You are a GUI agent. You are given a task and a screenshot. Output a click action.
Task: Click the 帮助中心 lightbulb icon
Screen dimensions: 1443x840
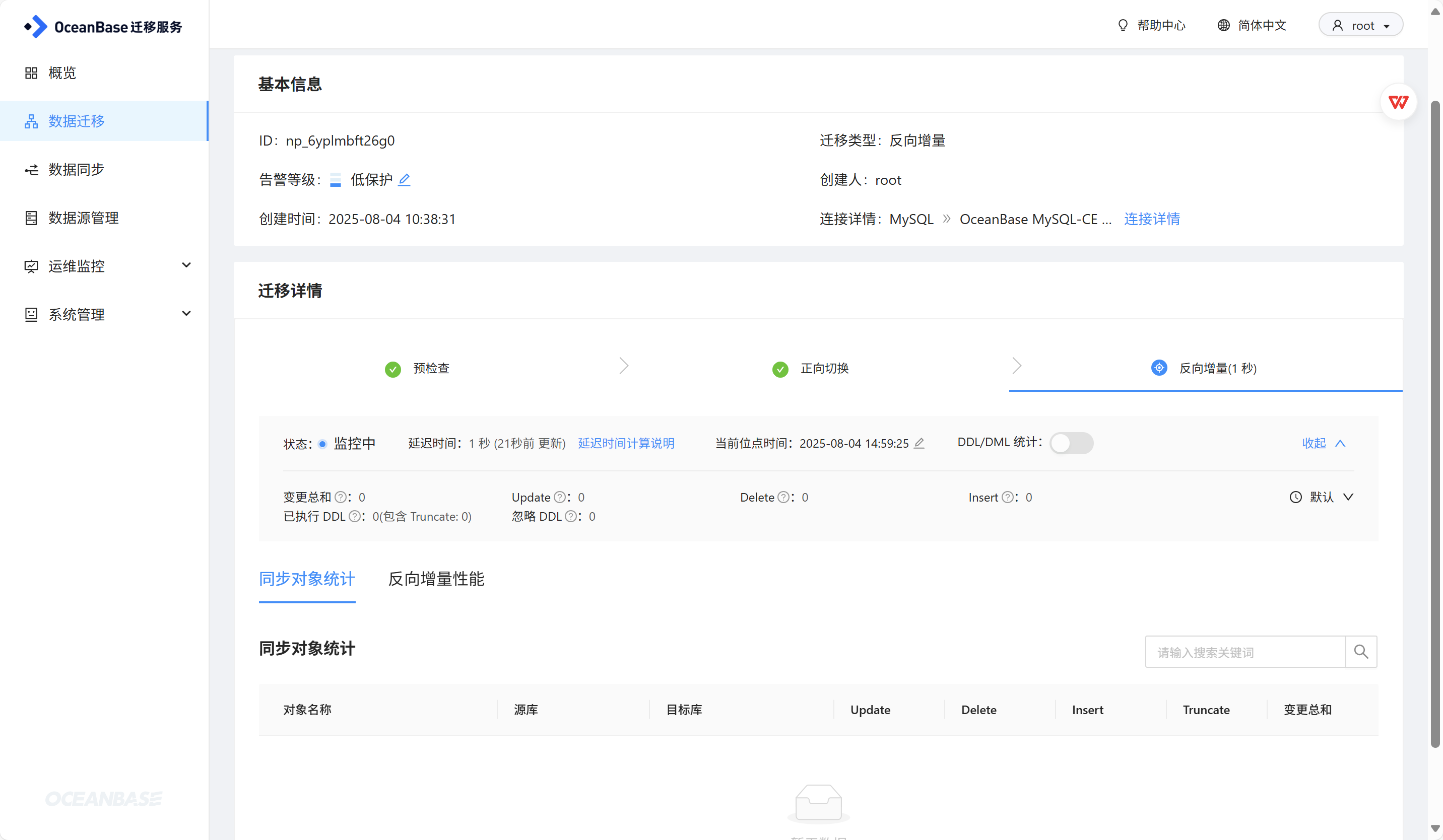point(1123,25)
